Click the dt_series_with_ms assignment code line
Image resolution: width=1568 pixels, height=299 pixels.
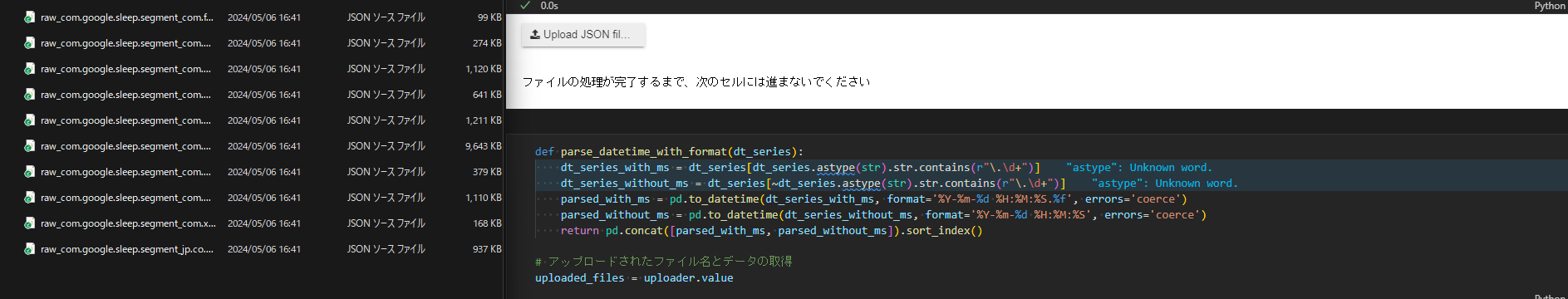point(800,168)
